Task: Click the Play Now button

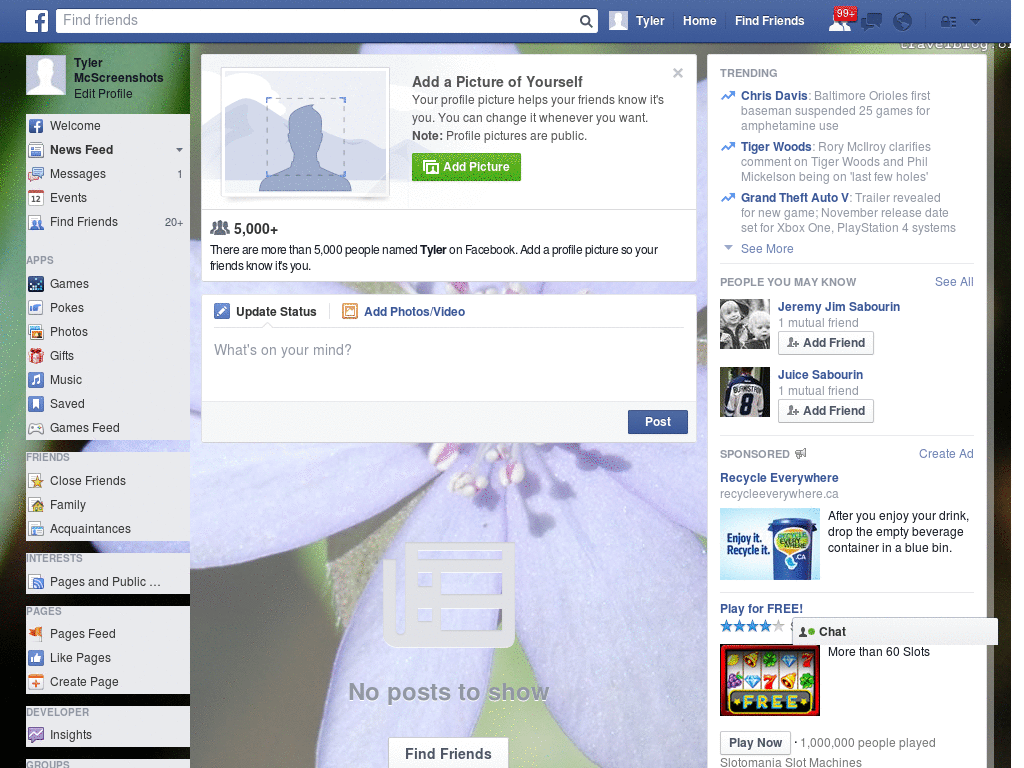Action: [755, 743]
